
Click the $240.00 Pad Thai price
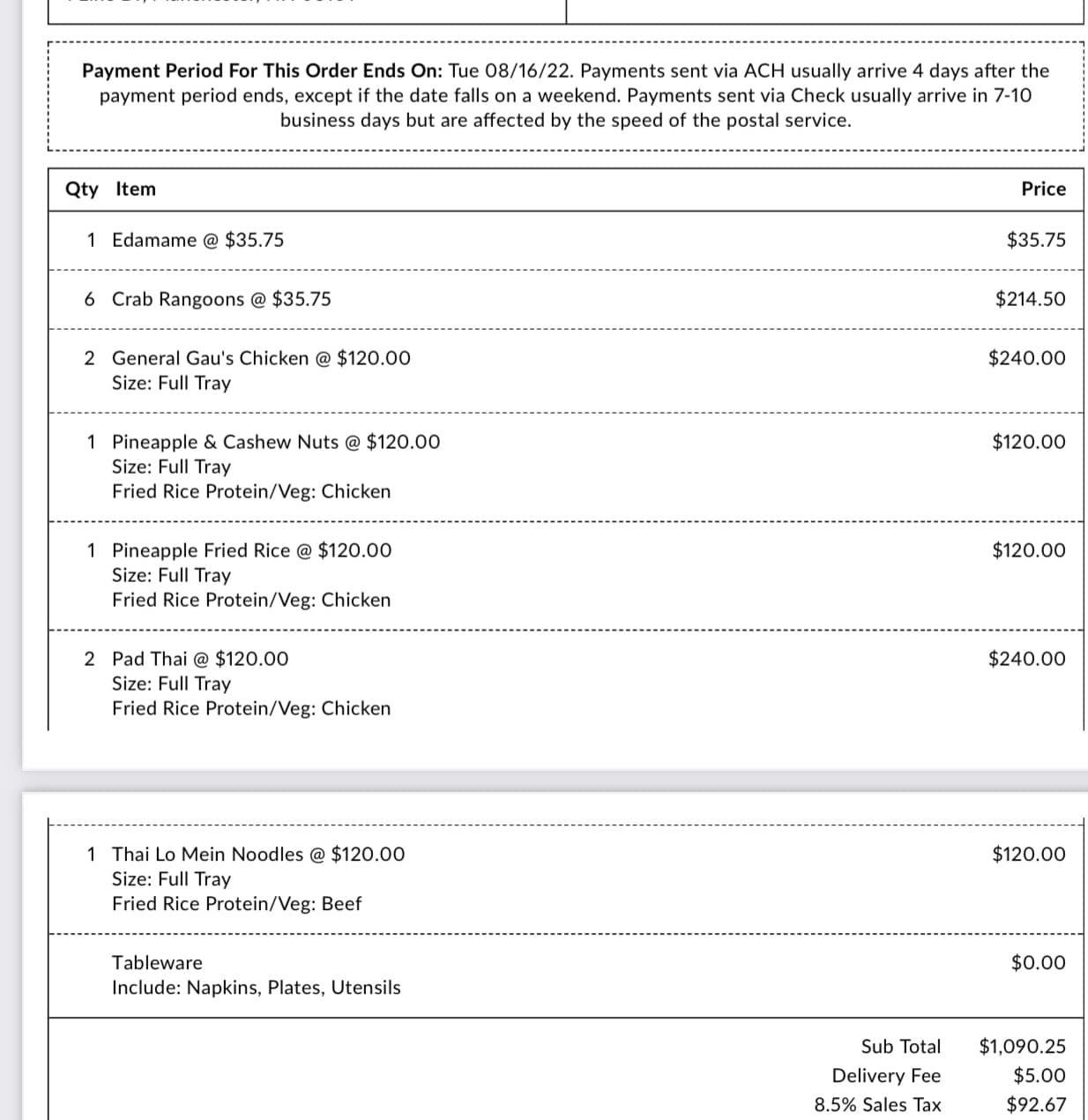pyautogui.click(x=1026, y=659)
